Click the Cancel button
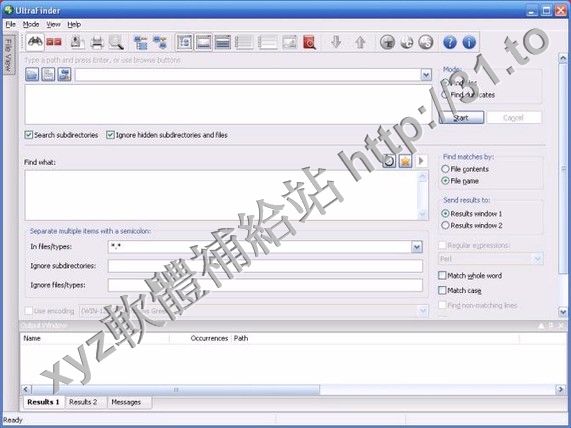Viewport: 571px width, 428px height. tap(513, 118)
